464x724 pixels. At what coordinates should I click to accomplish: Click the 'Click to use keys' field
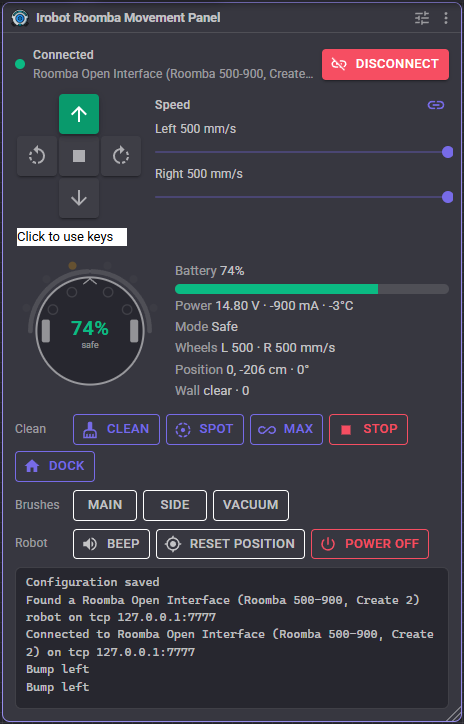click(x=72, y=237)
